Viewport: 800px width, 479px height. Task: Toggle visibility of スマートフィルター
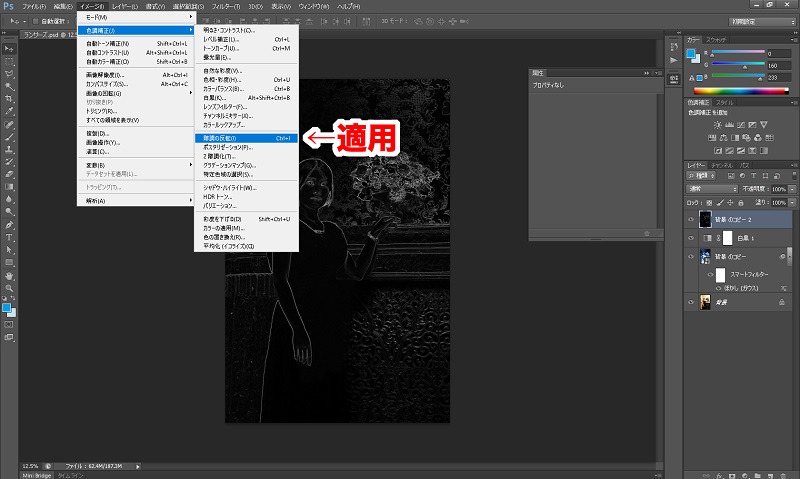[710, 274]
